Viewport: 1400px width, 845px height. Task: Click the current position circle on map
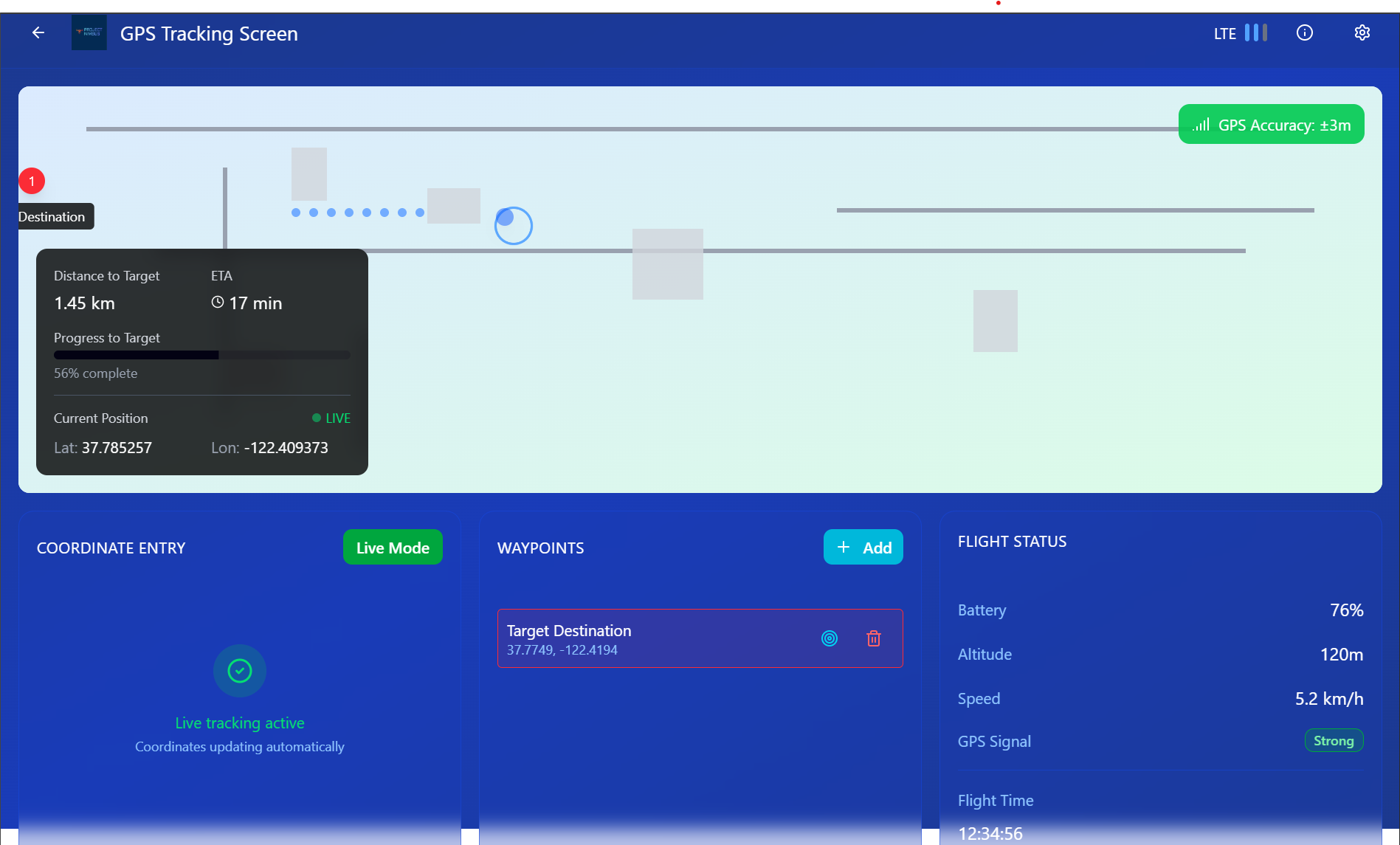tap(513, 225)
